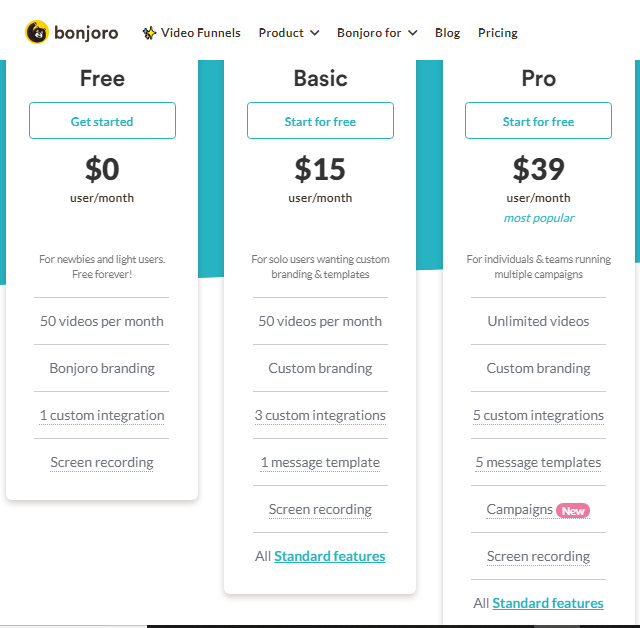
Task: Click 3 custom integrations in Basic plan
Action: pyautogui.click(x=320, y=415)
